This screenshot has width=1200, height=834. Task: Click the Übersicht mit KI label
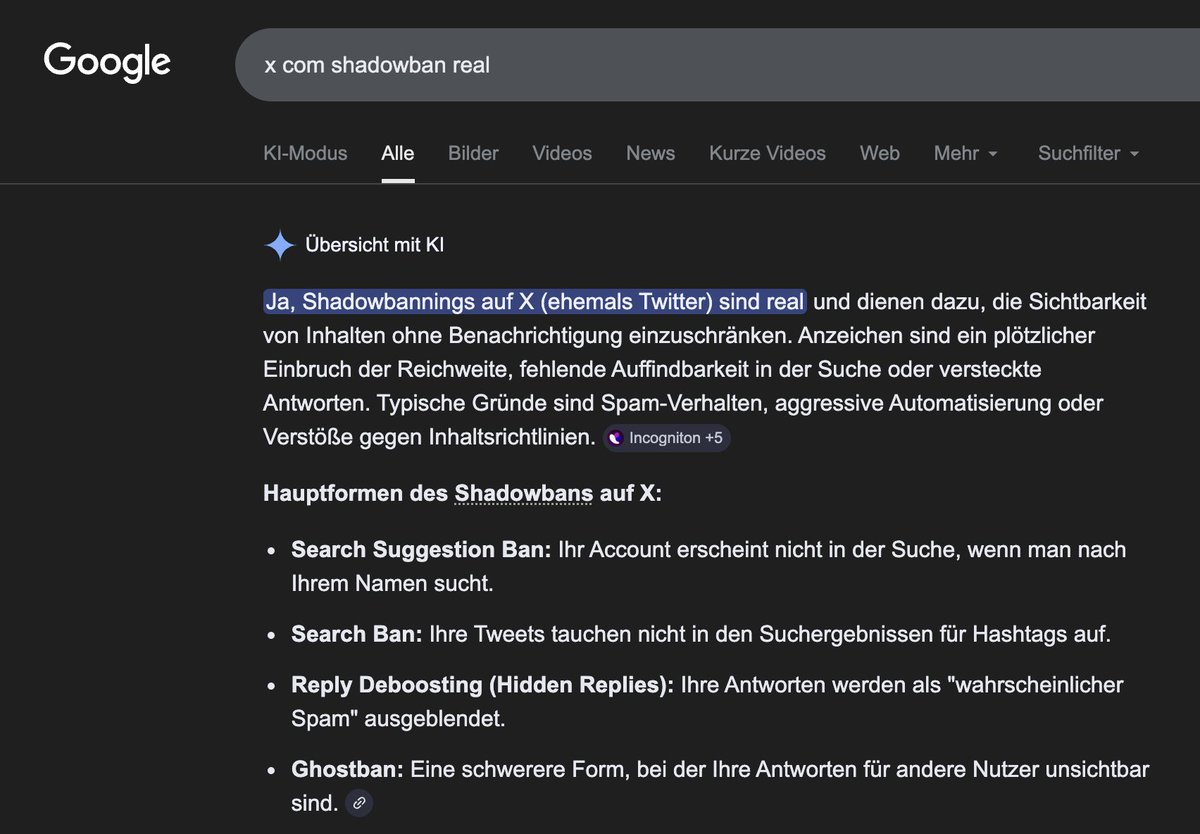point(374,245)
